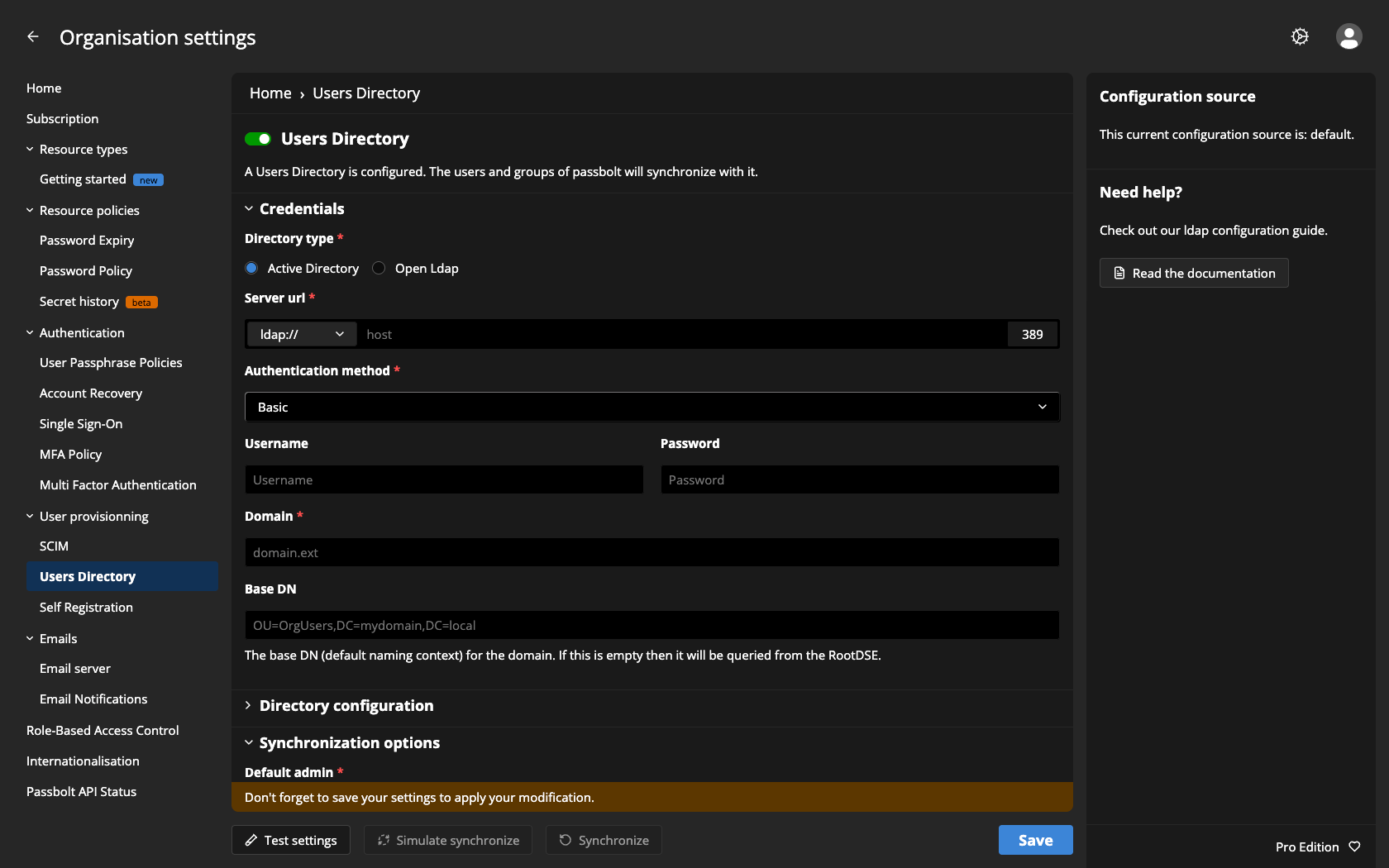Collapse the User provisionning sidebar group
1389x868 pixels.
30,517
